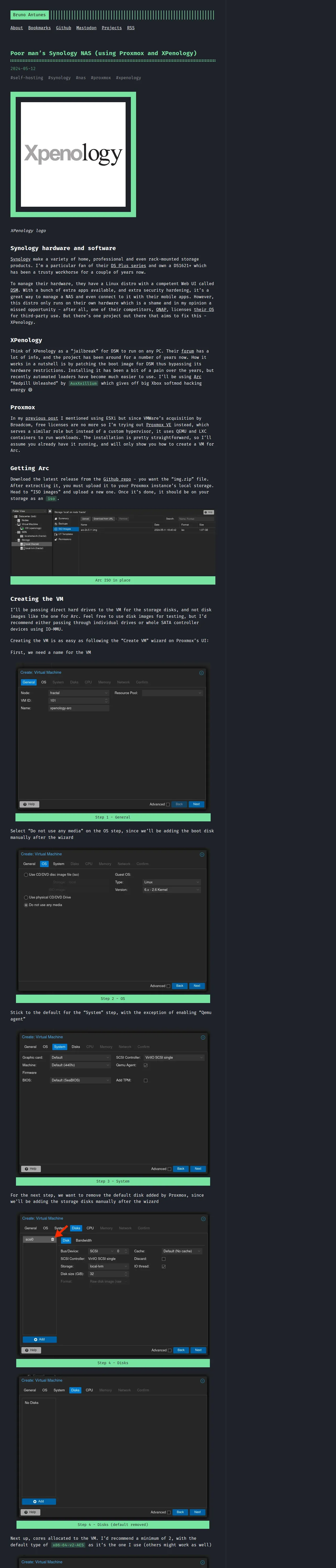This screenshot has height=1568, width=336.
Task: Select 'Use CD/DVD disc image file (iso)' radio
Action: click(26, 875)
